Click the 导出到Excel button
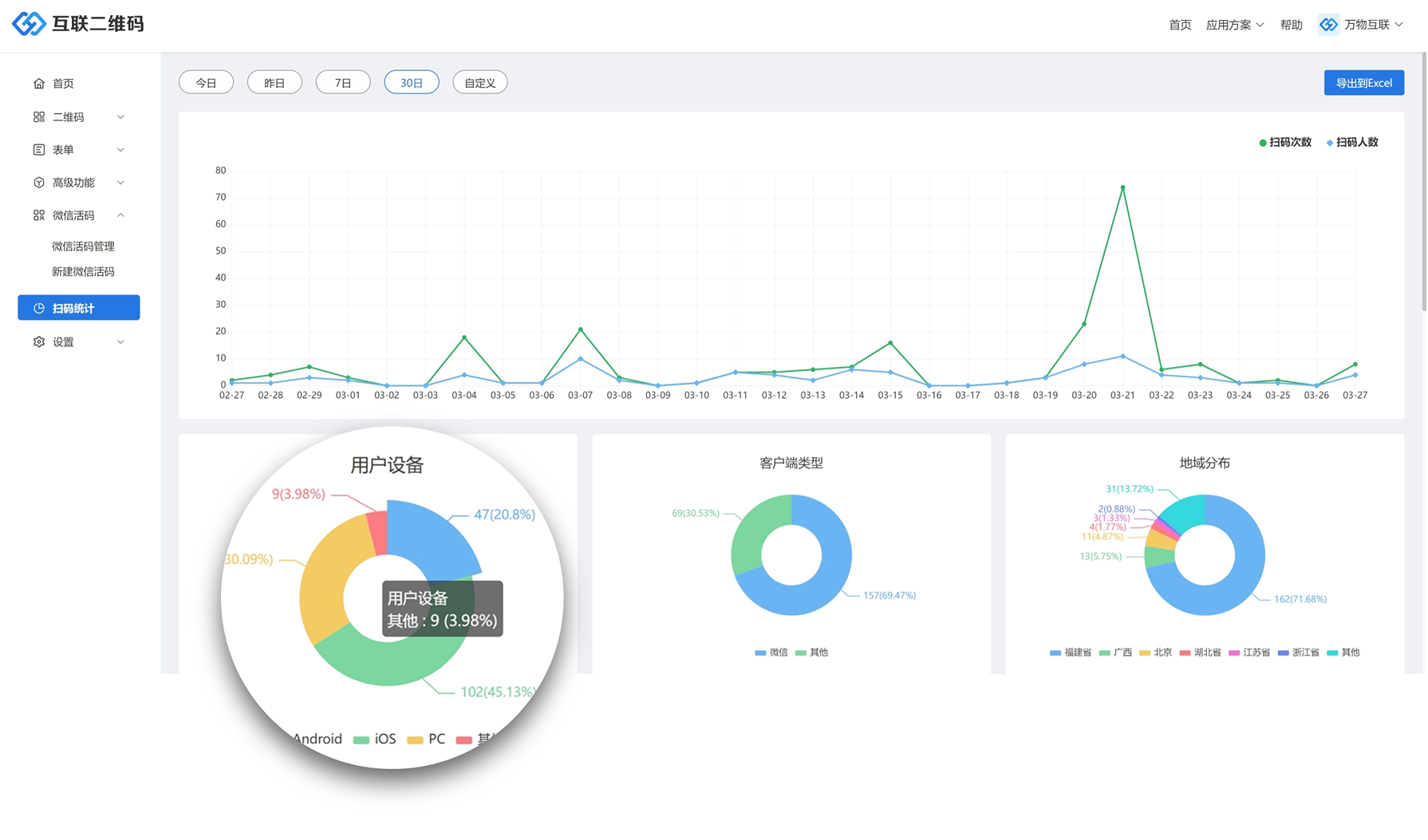Image resolution: width=1428 pixels, height=840 pixels. click(x=1363, y=83)
